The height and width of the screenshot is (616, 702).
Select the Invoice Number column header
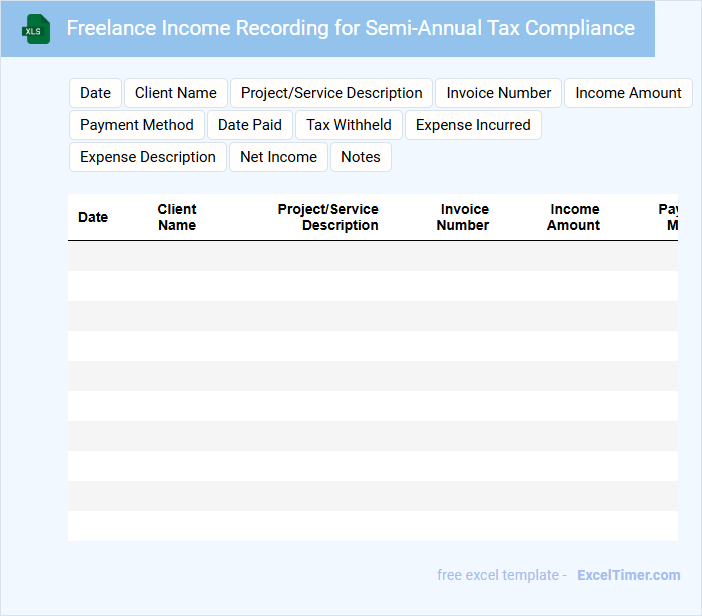[463, 217]
